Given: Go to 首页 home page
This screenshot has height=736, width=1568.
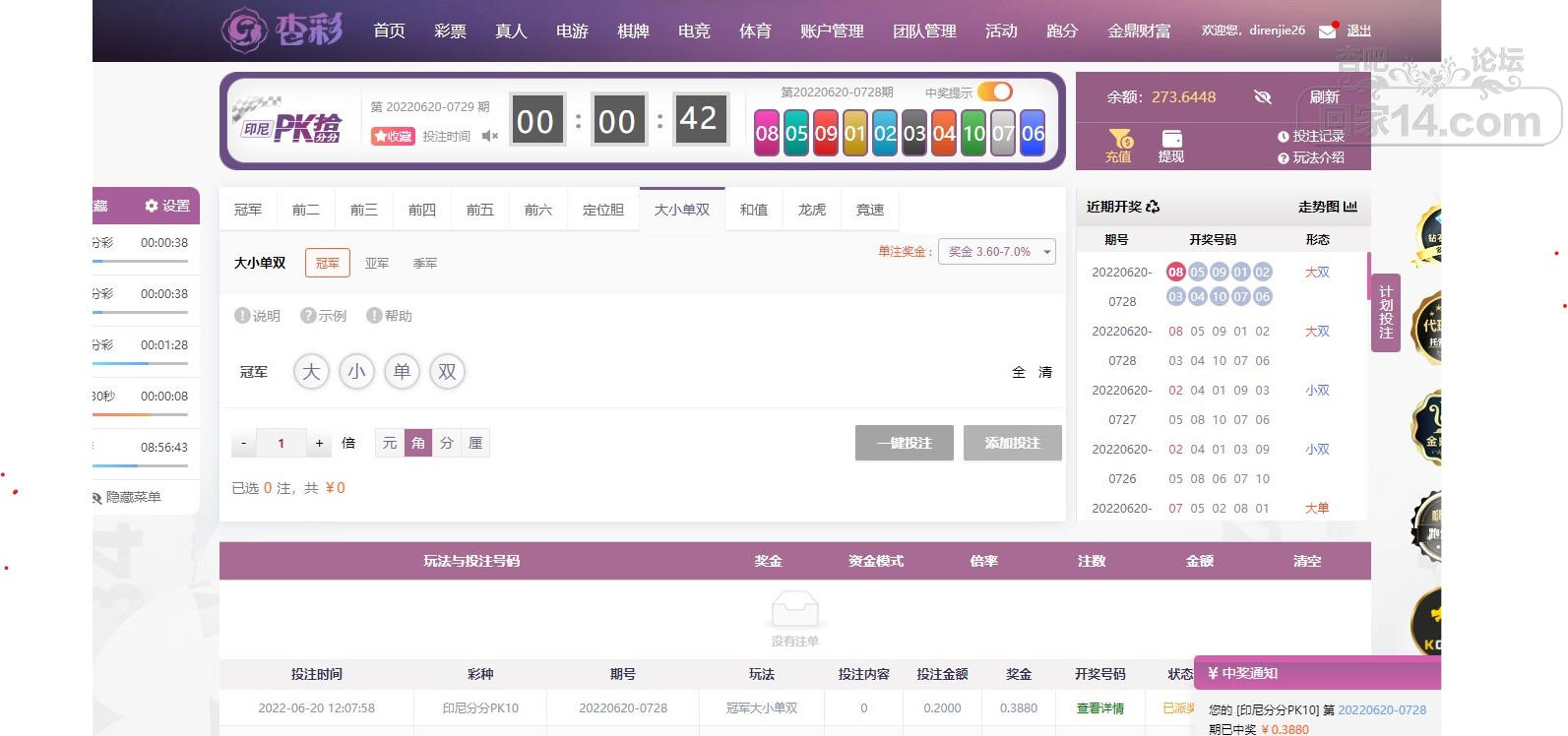Looking at the screenshot, I should 389,31.
